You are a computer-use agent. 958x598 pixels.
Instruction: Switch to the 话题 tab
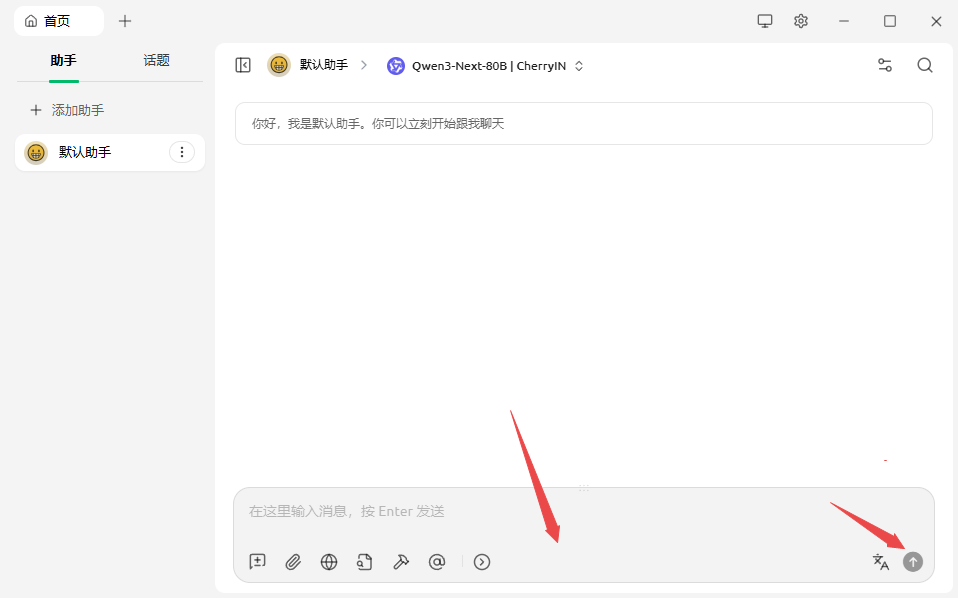click(157, 61)
